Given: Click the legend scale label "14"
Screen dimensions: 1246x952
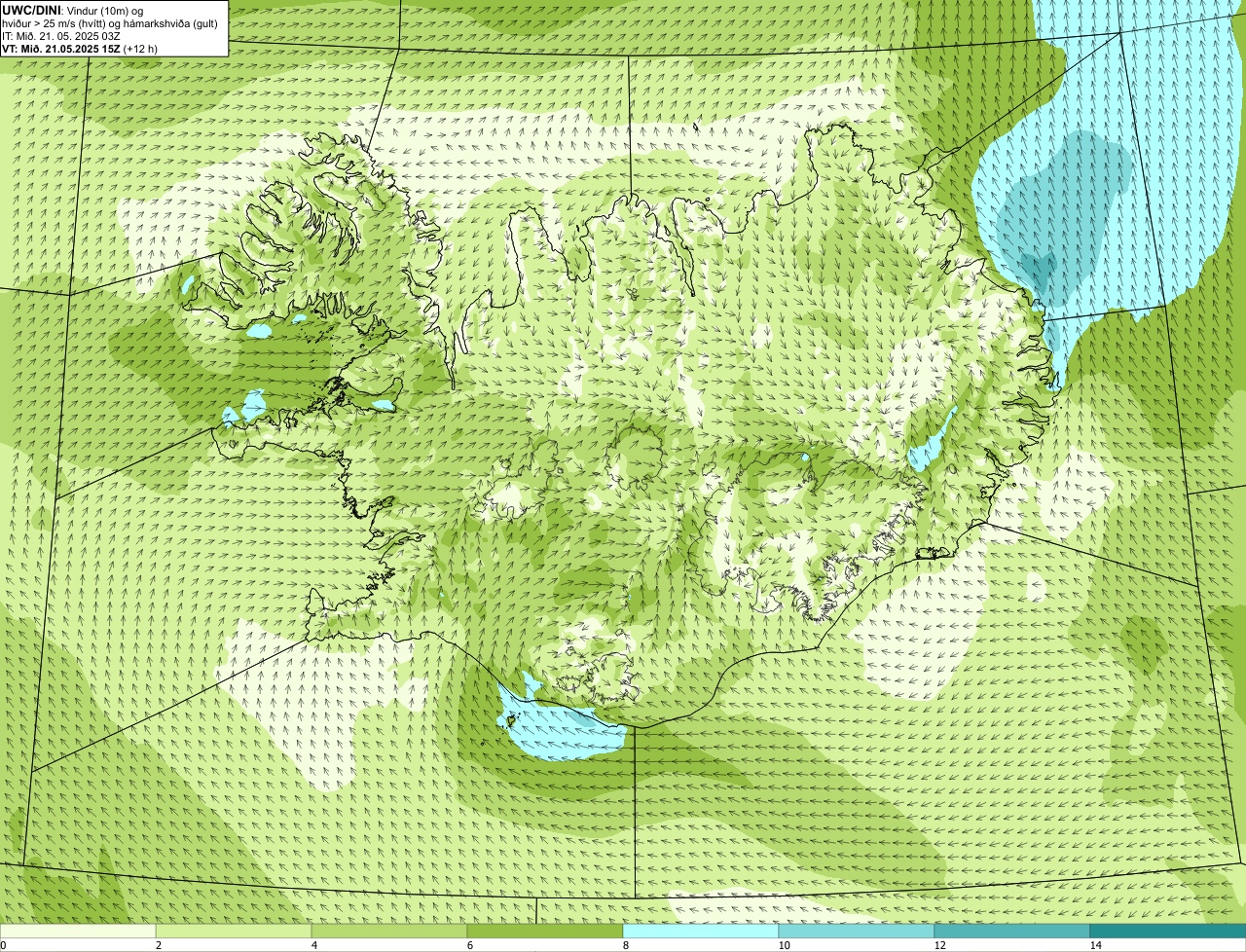Looking at the screenshot, I should pos(1095,945).
